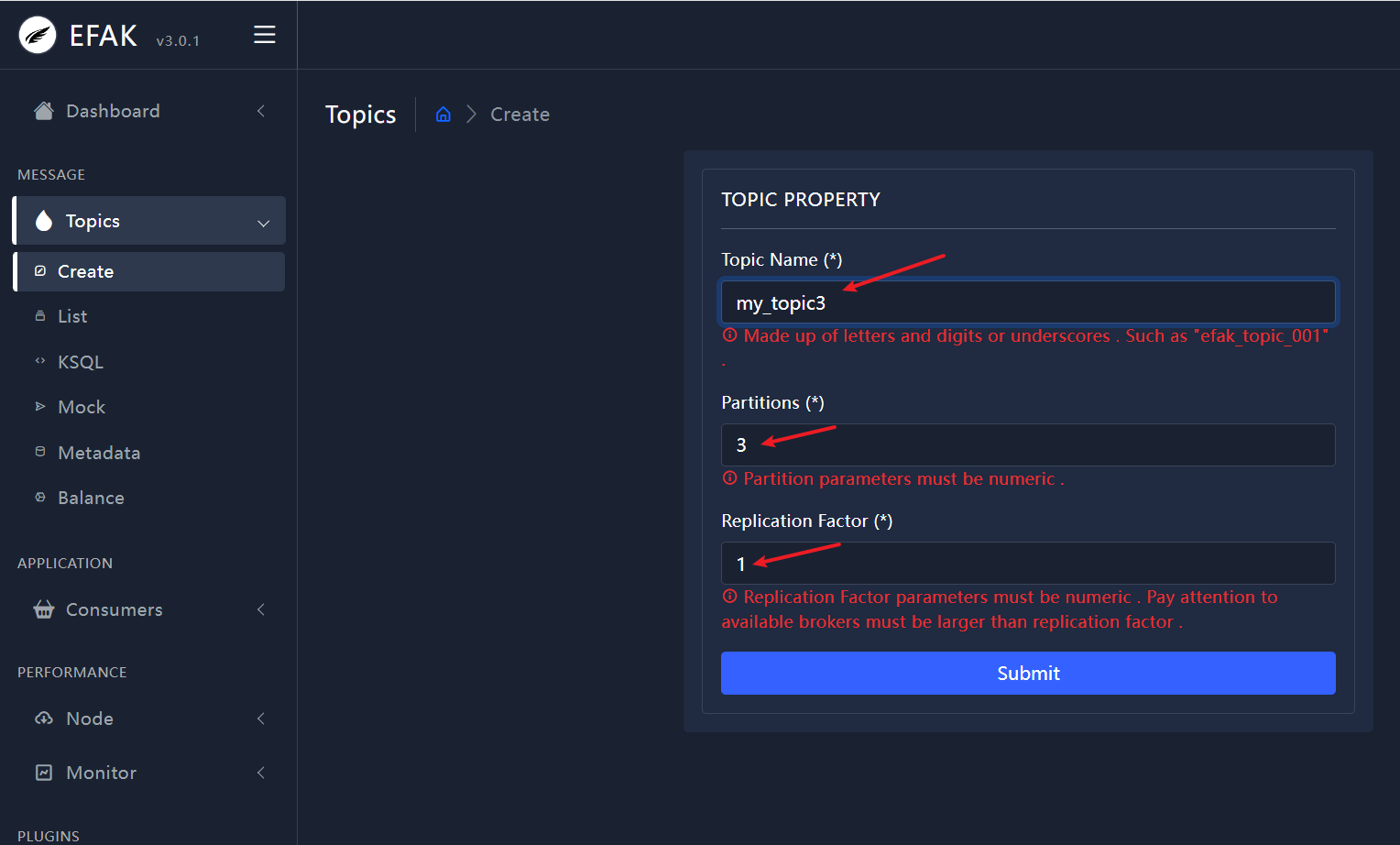Click the Metadata database icon
The width and height of the screenshot is (1400, 845).
pyautogui.click(x=40, y=452)
